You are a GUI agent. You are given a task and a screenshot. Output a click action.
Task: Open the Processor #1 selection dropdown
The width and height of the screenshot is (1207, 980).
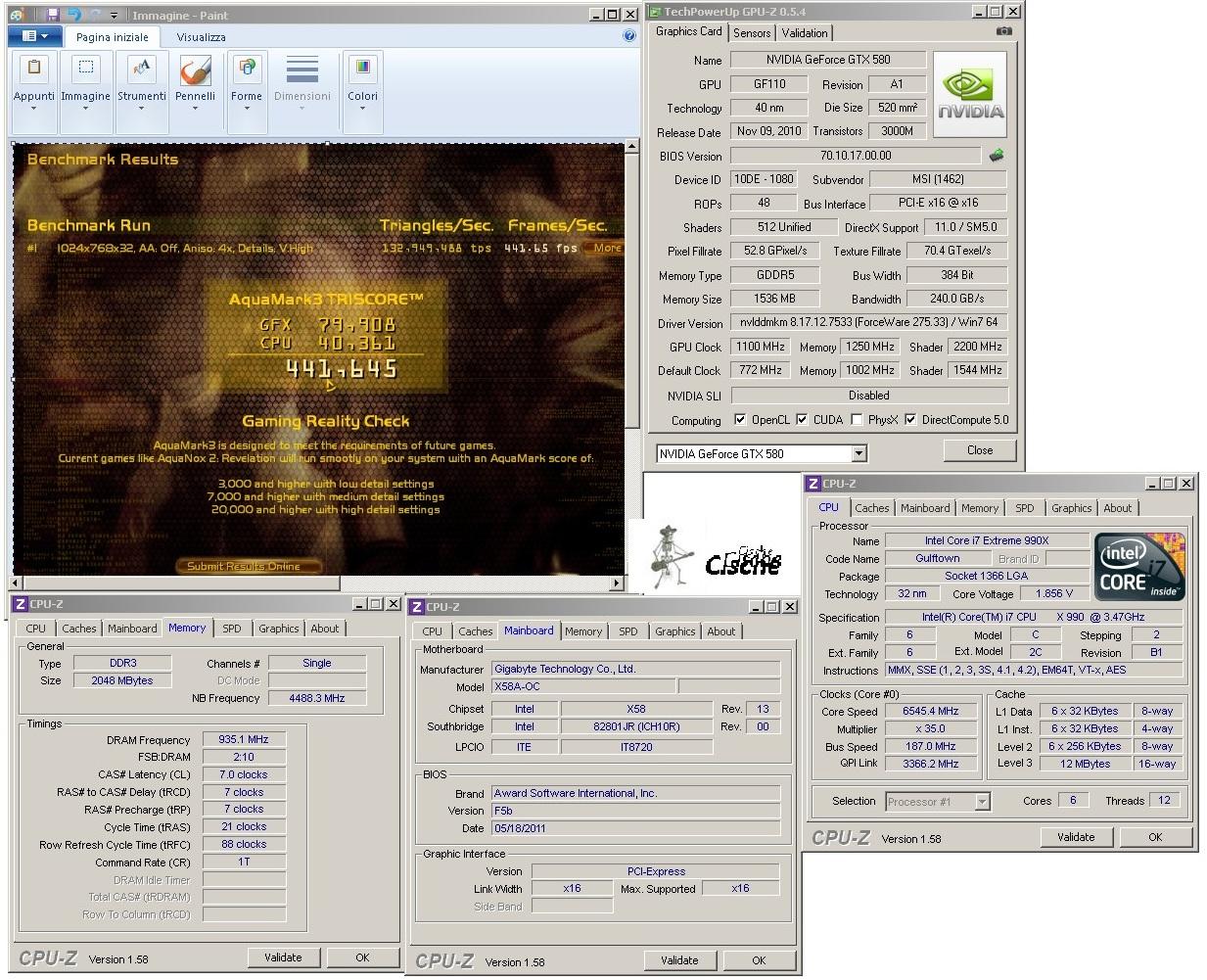pos(982,802)
